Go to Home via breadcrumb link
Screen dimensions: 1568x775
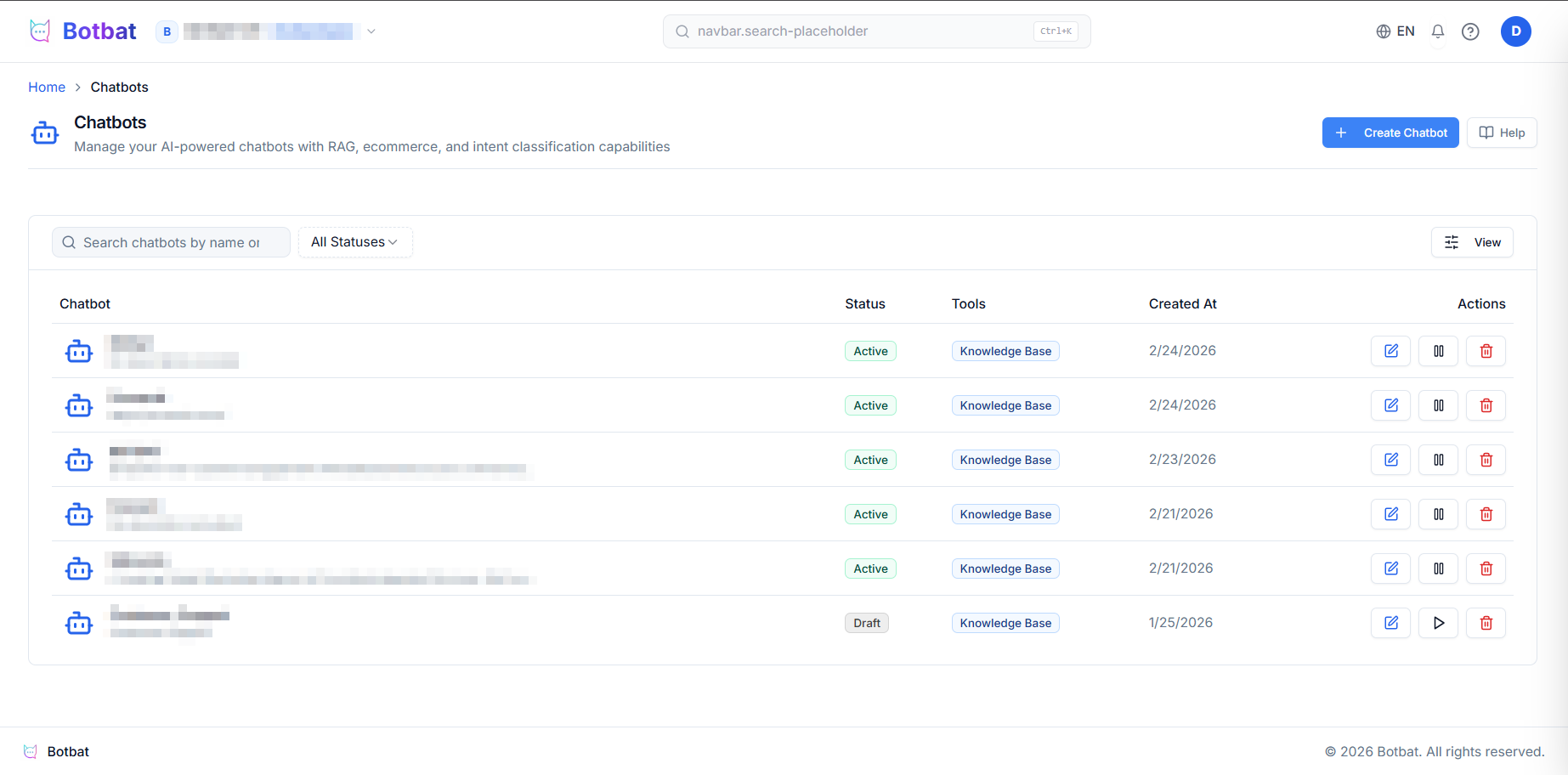[47, 88]
